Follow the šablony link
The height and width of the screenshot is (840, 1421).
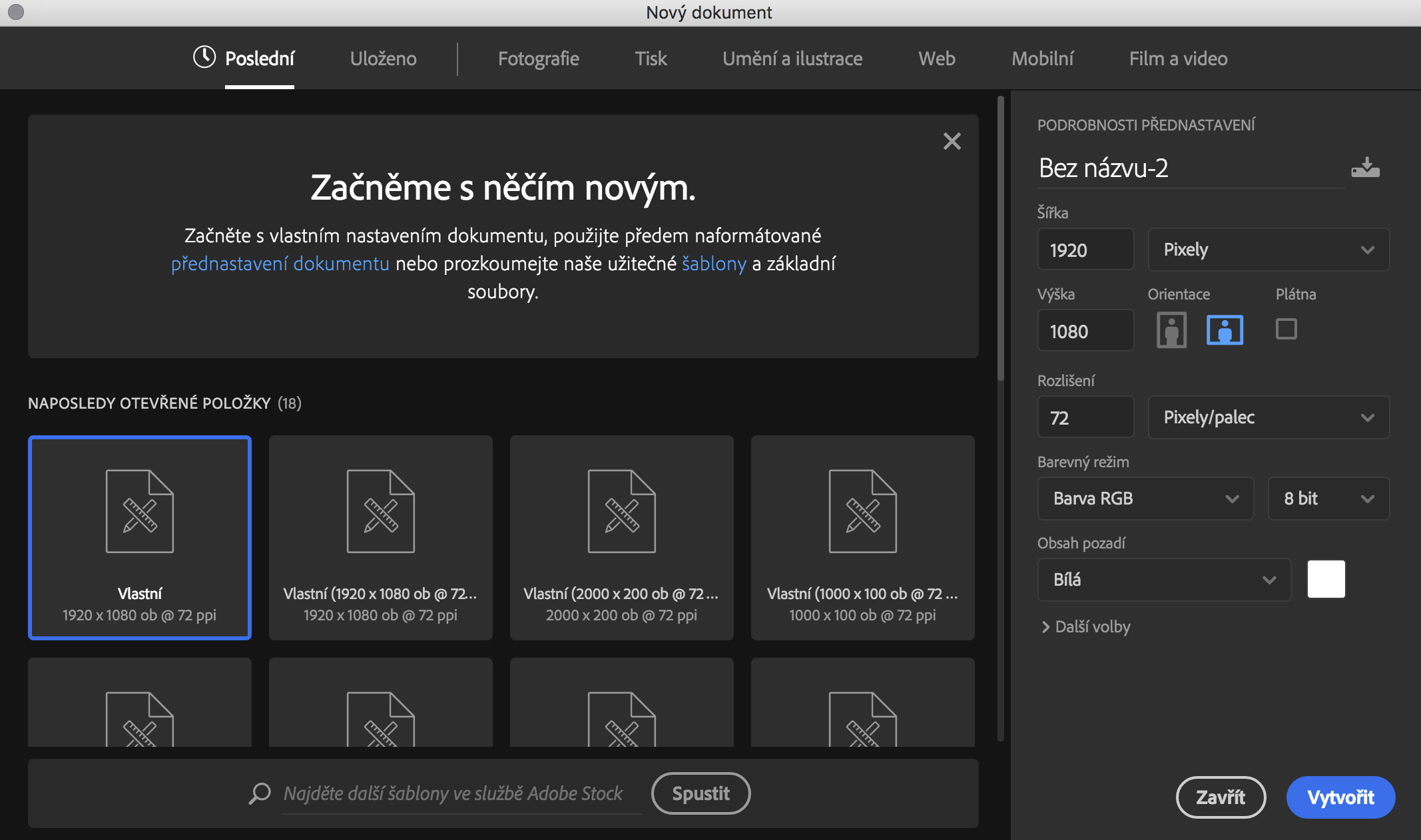coord(714,264)
